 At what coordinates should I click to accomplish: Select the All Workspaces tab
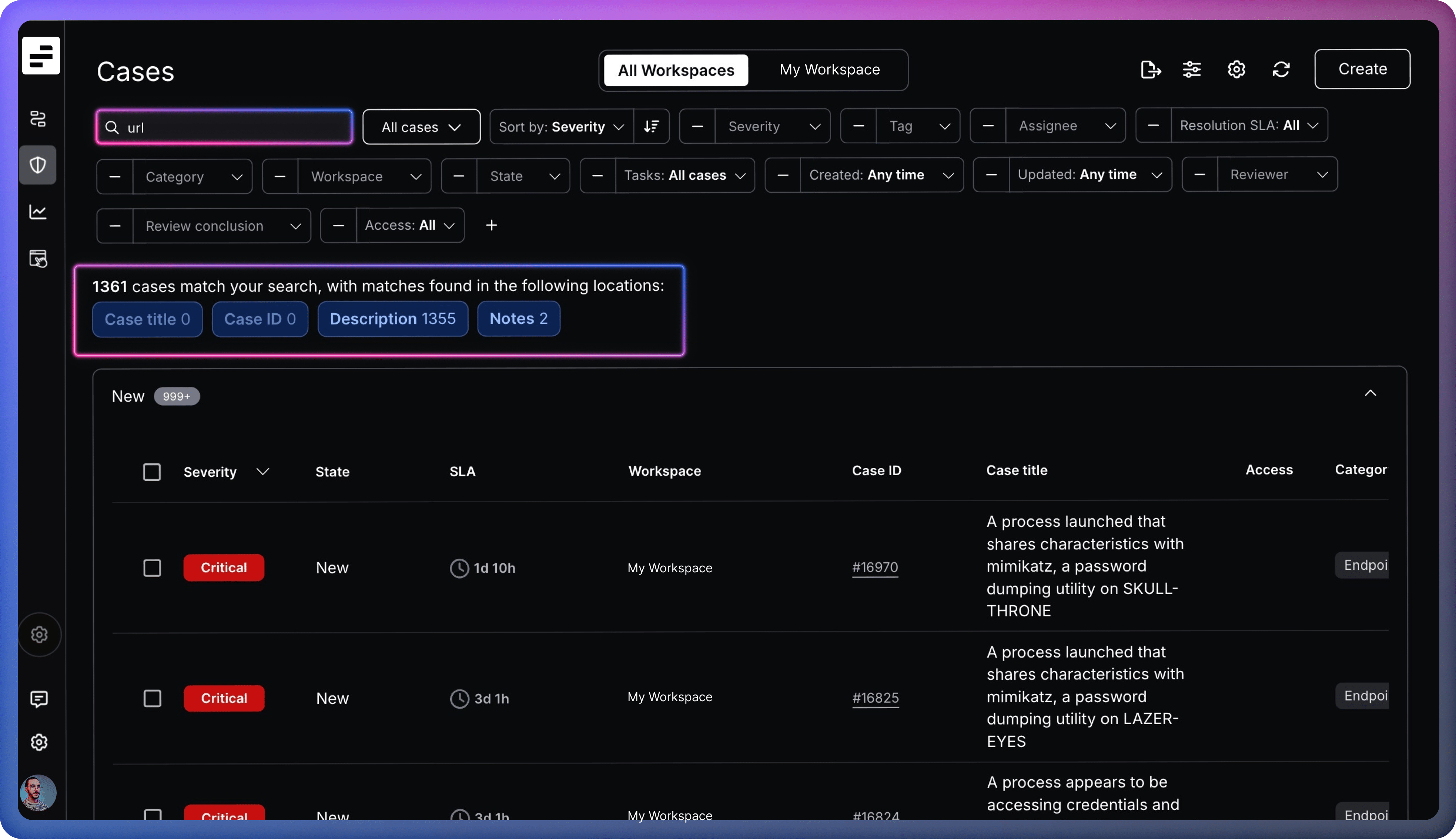(676, 70)
